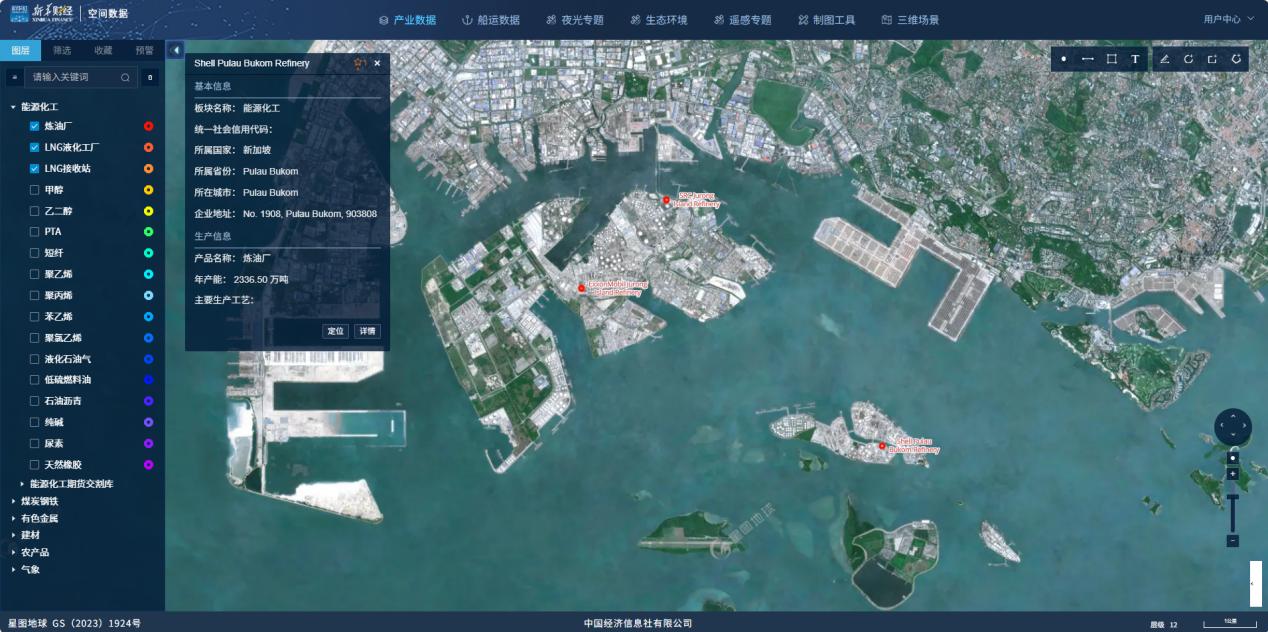1268x632 pixels.
Task: Open the 产业数据 menu
Action: pyautogui.click(x=408, y=19)
